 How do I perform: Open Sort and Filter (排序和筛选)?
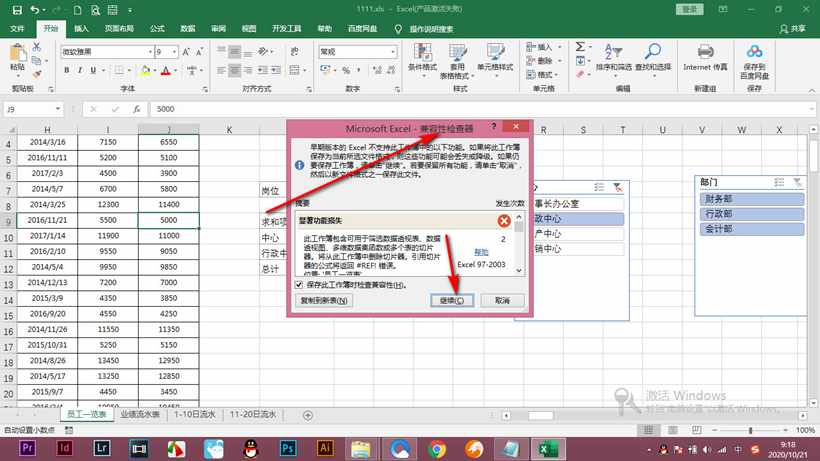pyautogui.click(x=613, y=59)
